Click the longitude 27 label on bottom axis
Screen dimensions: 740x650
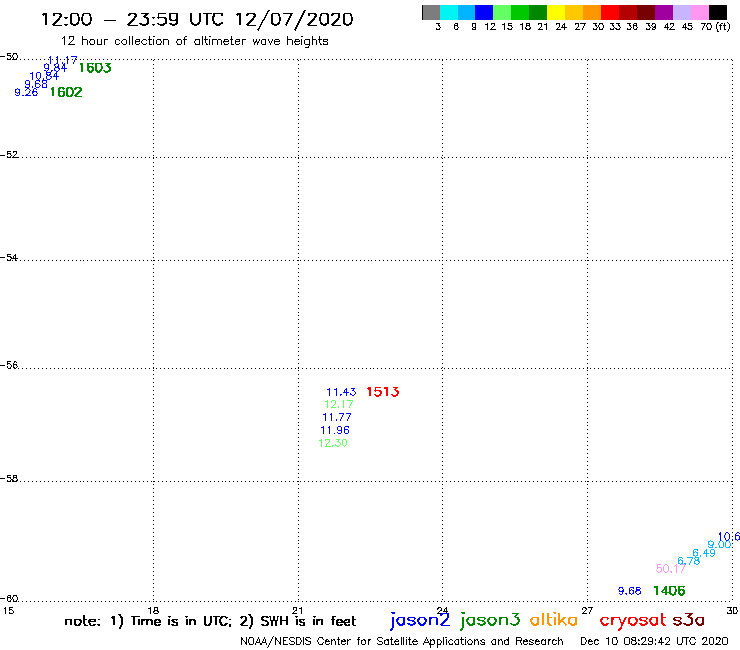click(587, 611)
